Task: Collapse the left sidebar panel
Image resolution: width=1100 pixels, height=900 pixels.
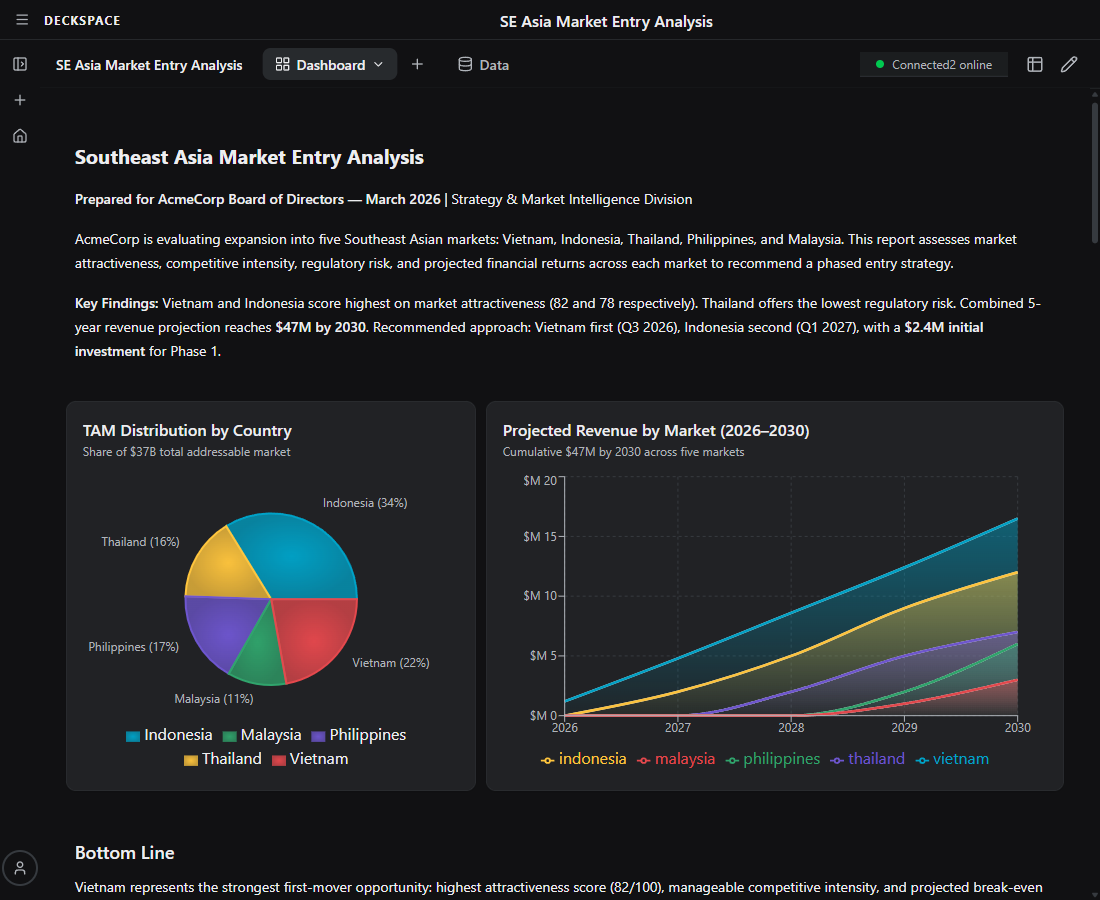Action: point(20,64)
